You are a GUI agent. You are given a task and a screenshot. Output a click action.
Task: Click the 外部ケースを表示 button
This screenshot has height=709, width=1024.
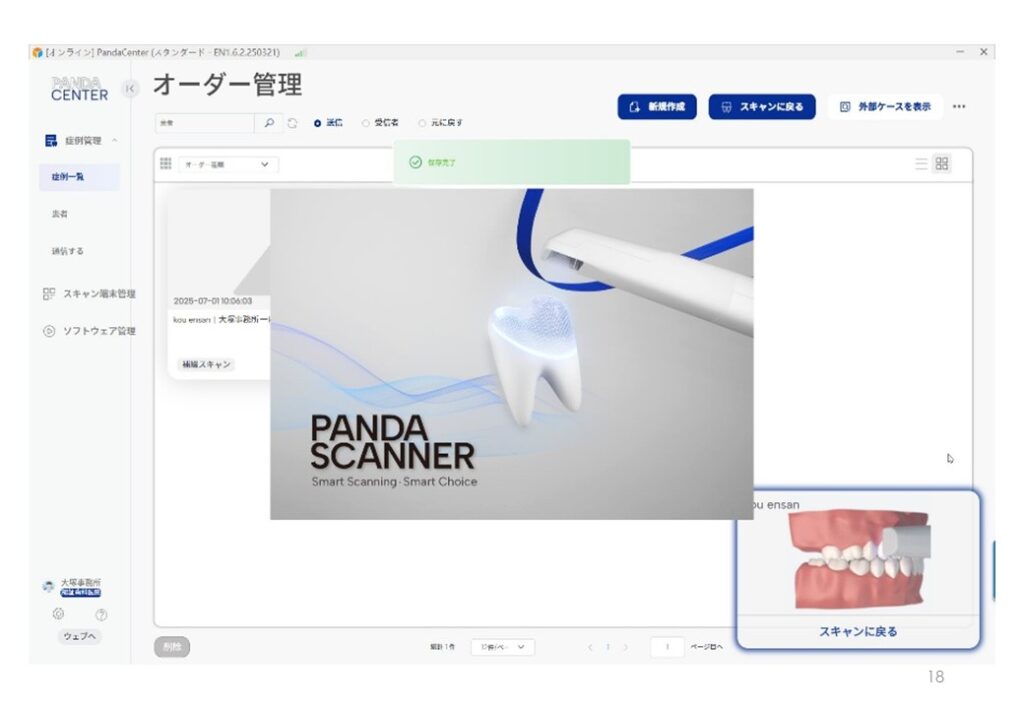885,107
